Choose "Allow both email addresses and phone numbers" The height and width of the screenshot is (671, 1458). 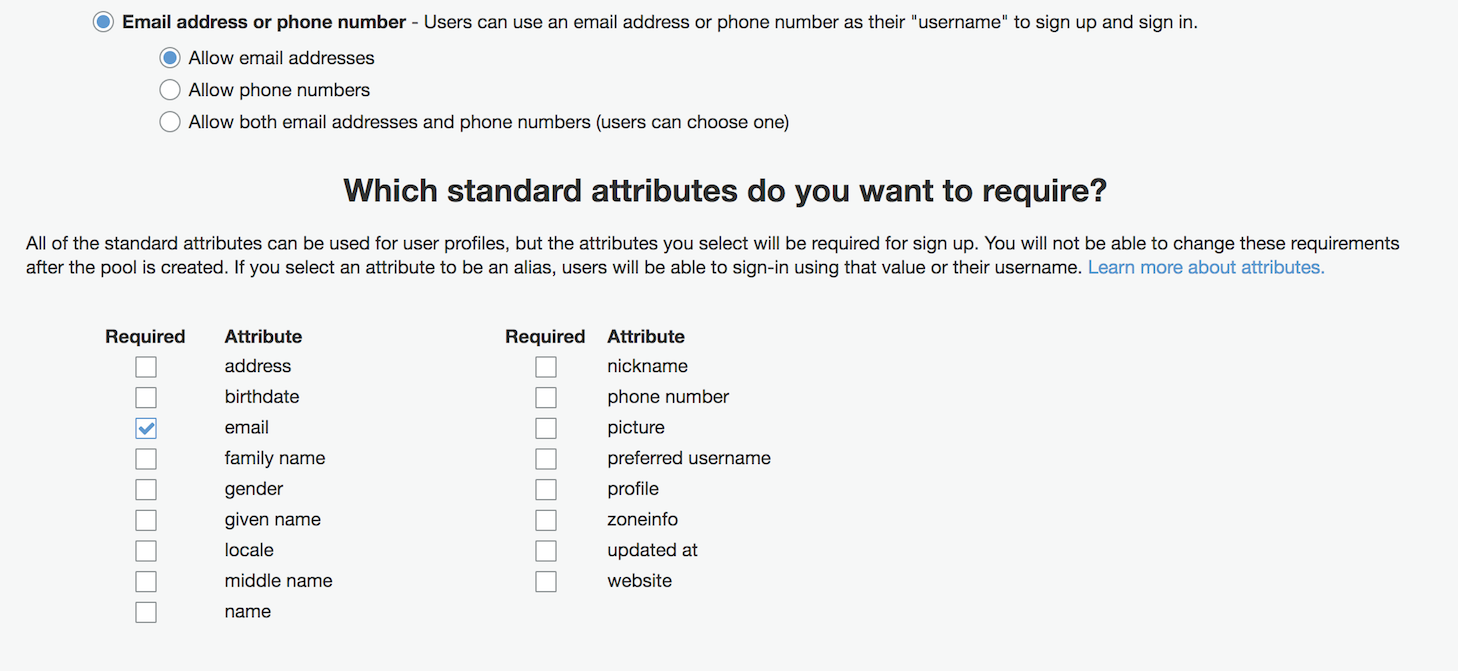point(170,121)
